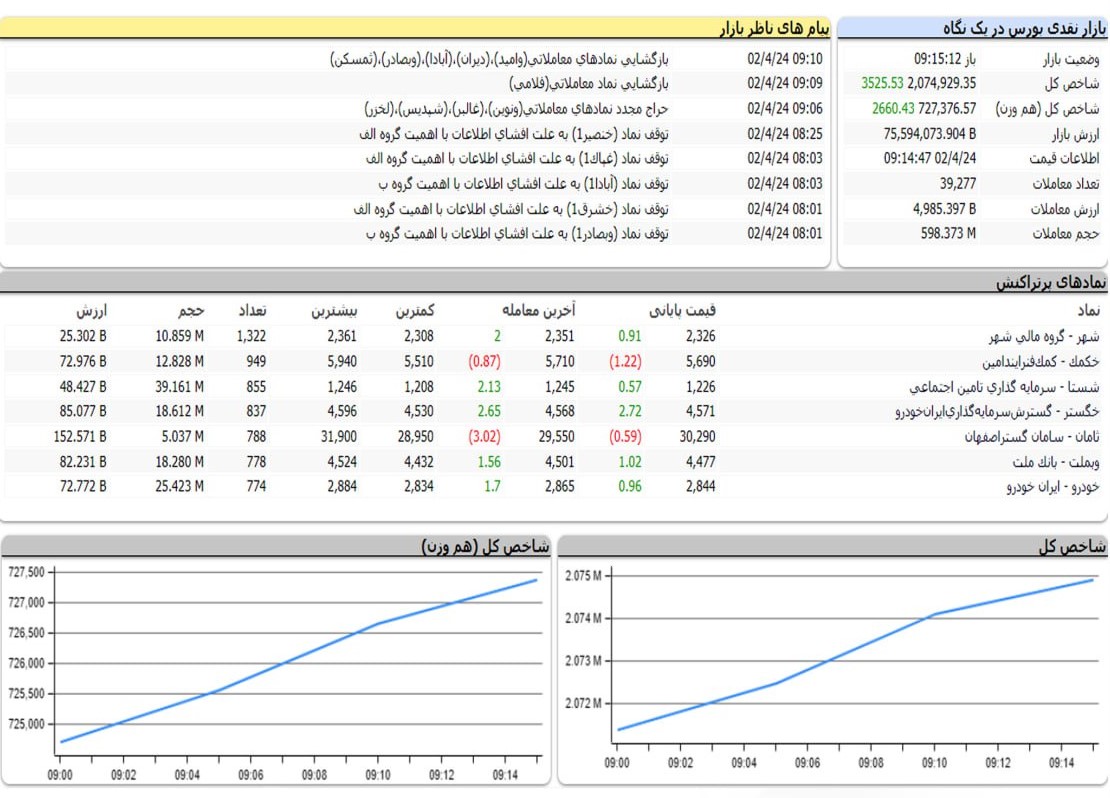Click the equal-weight change value 2660.43
Image resolution: width=1110 pixels, height=798 pixels.
pyautogui.click(x=893, y=108)
